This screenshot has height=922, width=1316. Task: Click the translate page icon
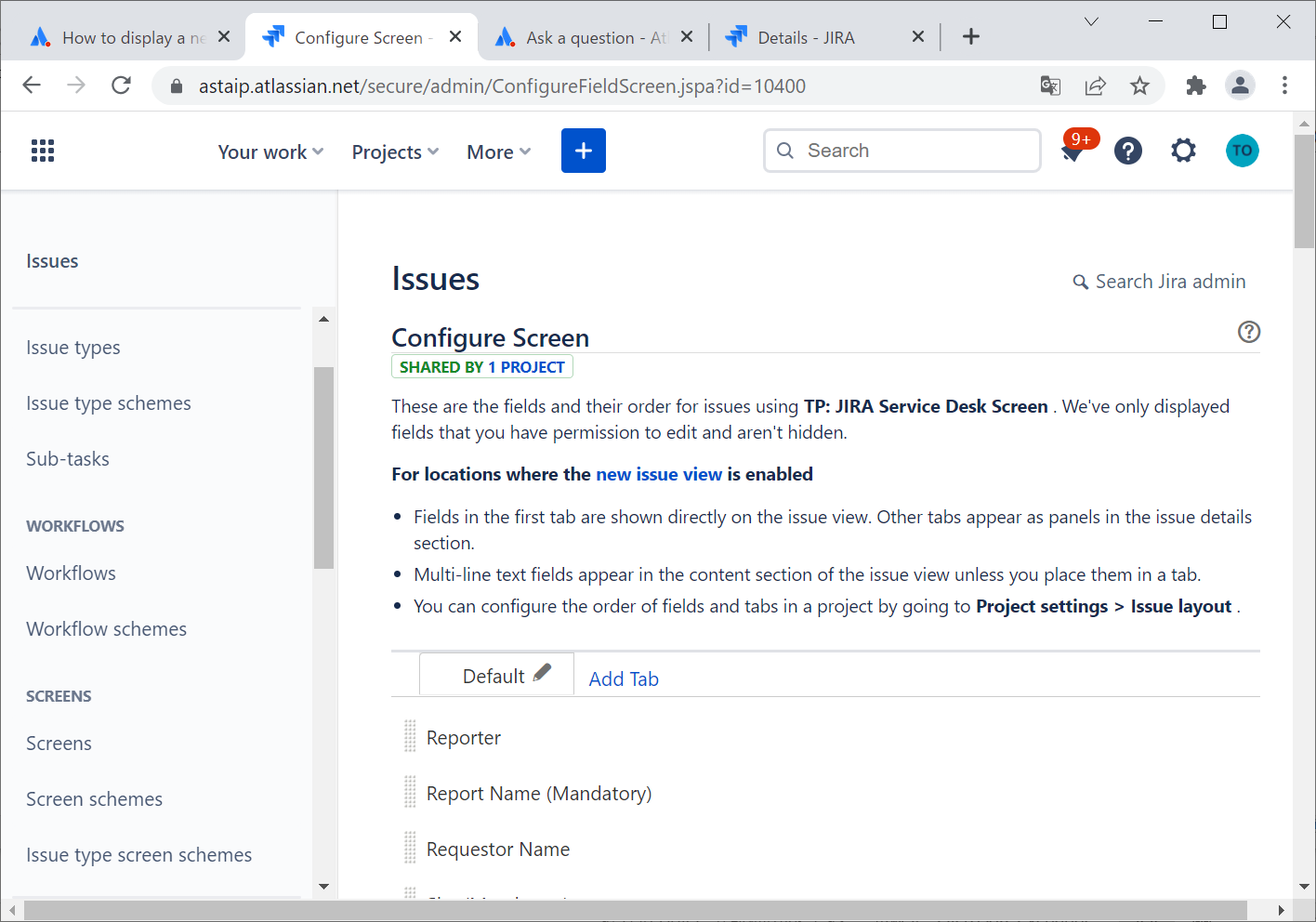[1051, 86]
